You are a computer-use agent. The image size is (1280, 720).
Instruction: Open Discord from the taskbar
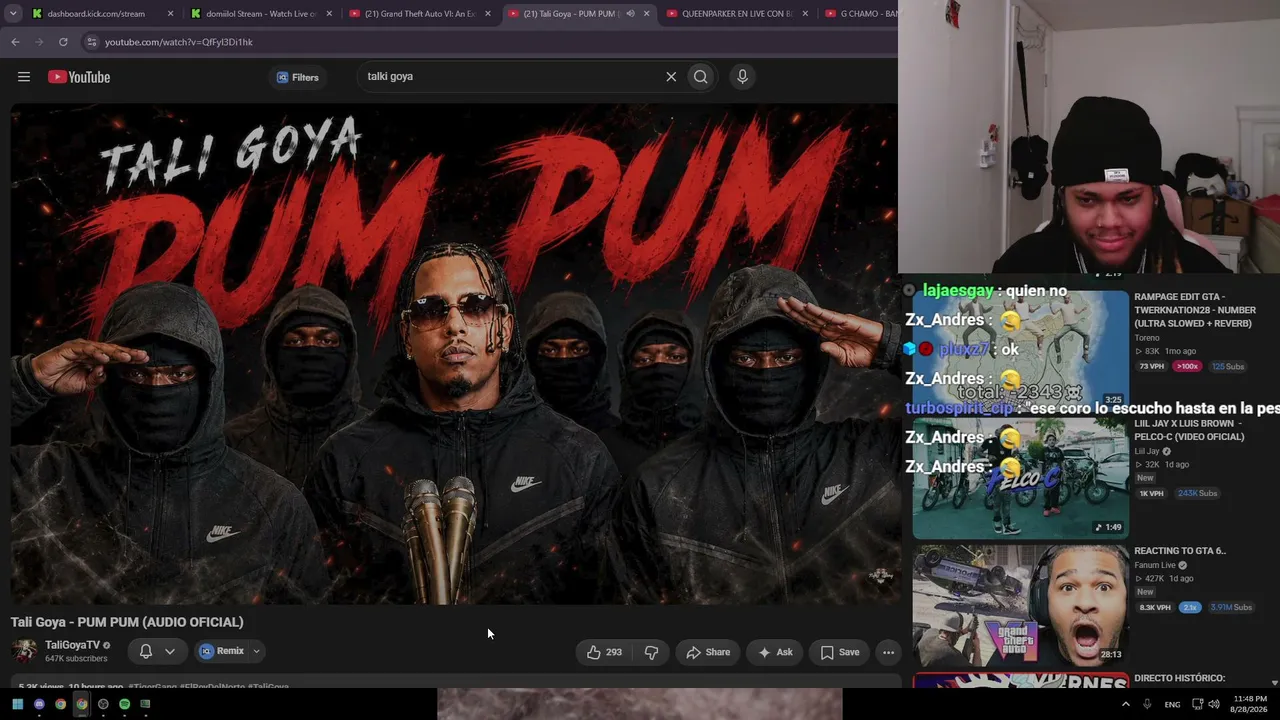point(39,704)
